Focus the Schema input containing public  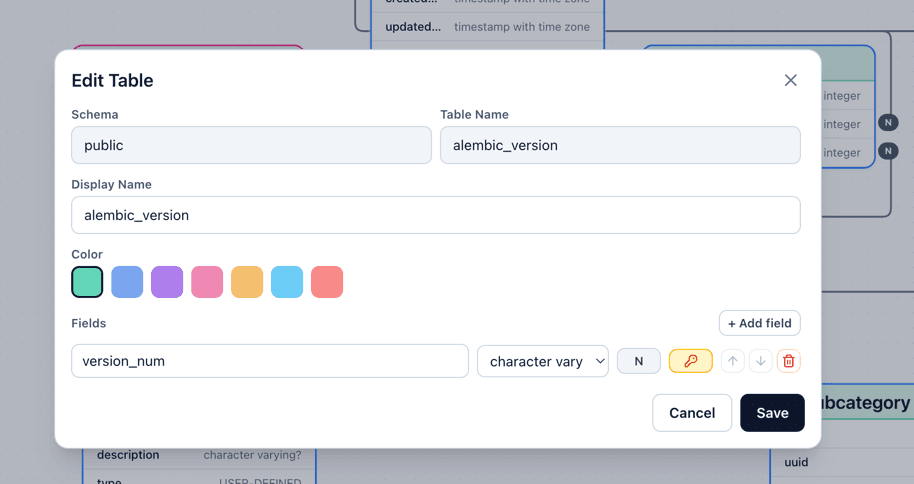pos(251,145)
